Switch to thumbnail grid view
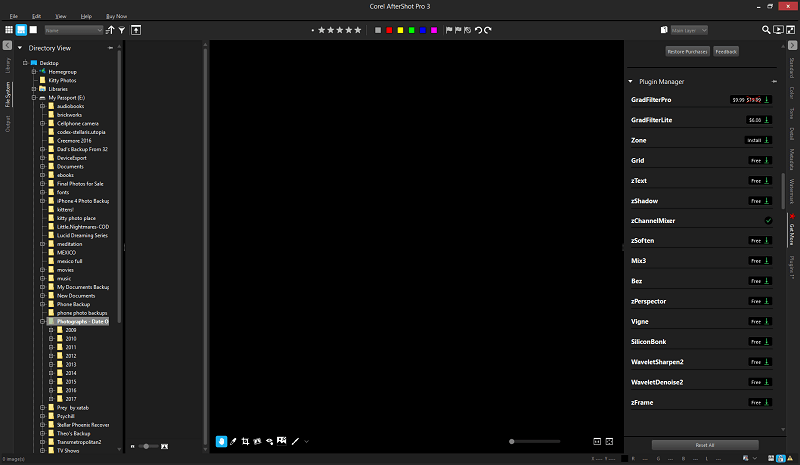This screenshot has width=800, height=465. pos(9,30)
